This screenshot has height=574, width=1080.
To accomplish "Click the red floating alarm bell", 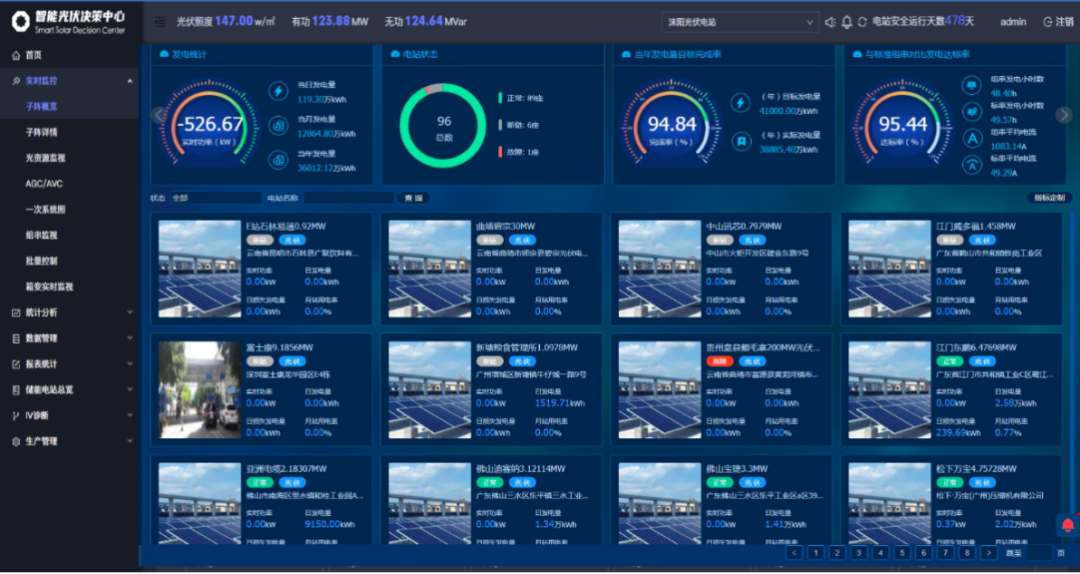I will (x=1067, y=525).
